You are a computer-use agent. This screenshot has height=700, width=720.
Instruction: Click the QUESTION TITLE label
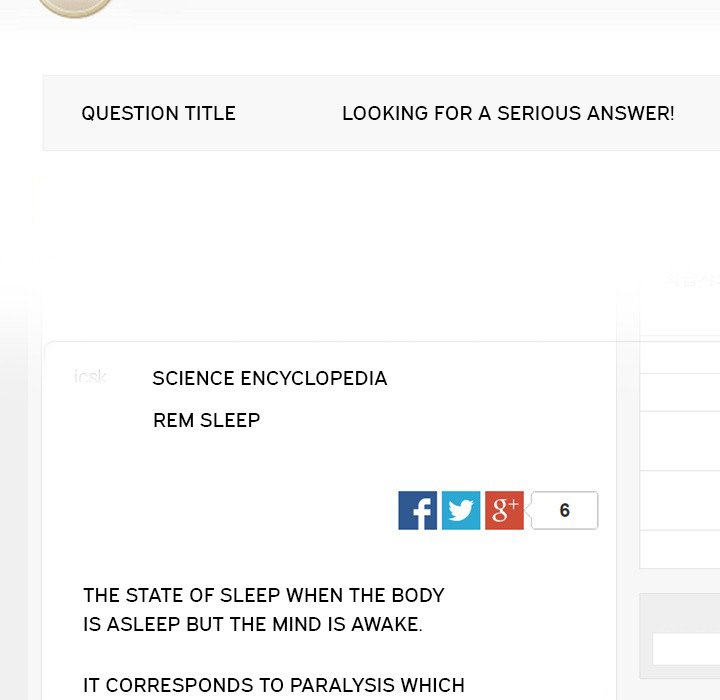pyautogui.click(x=158, y=114)
